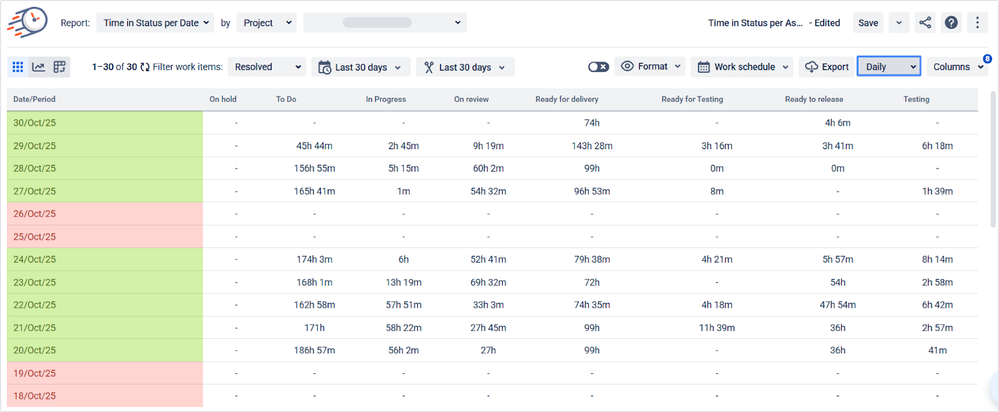
Task: Open the Work schedule menu
Action: tap(741, 67)
